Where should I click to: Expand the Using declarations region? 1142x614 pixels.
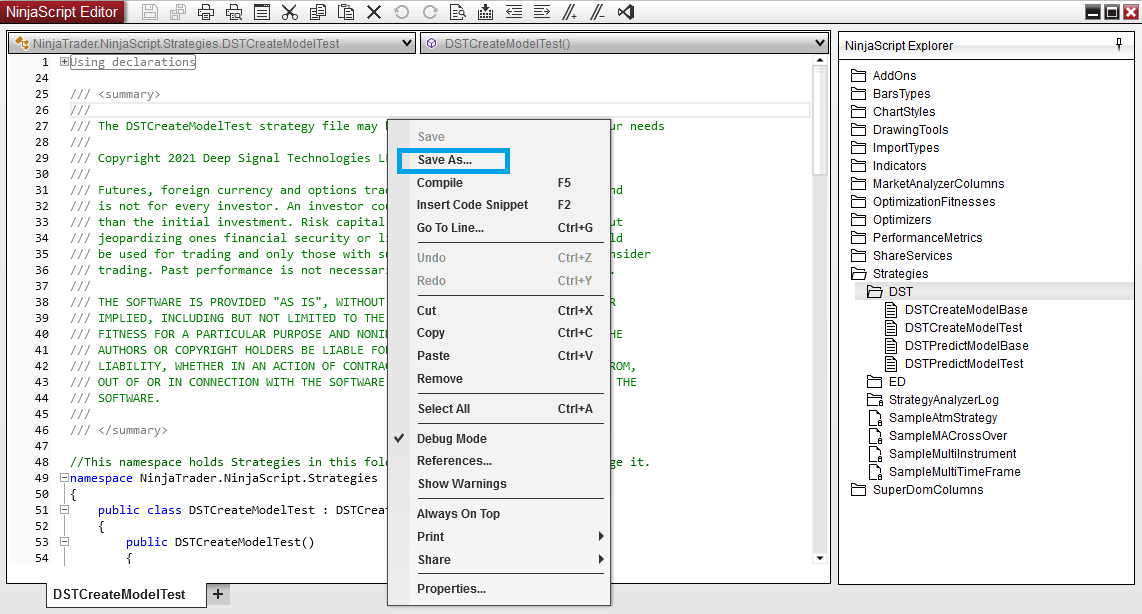(64, 62)
